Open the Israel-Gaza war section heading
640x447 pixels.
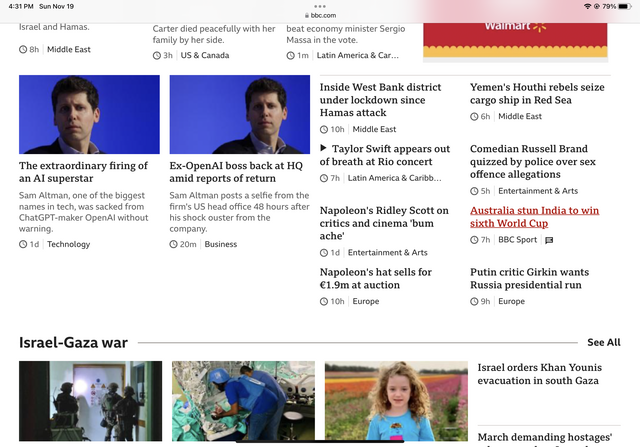point(73,342)
